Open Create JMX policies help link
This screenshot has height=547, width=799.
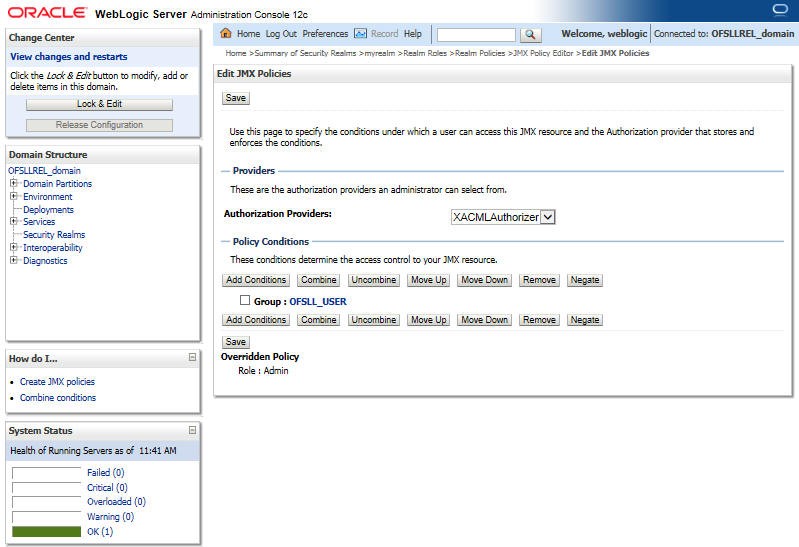(57, 381)
